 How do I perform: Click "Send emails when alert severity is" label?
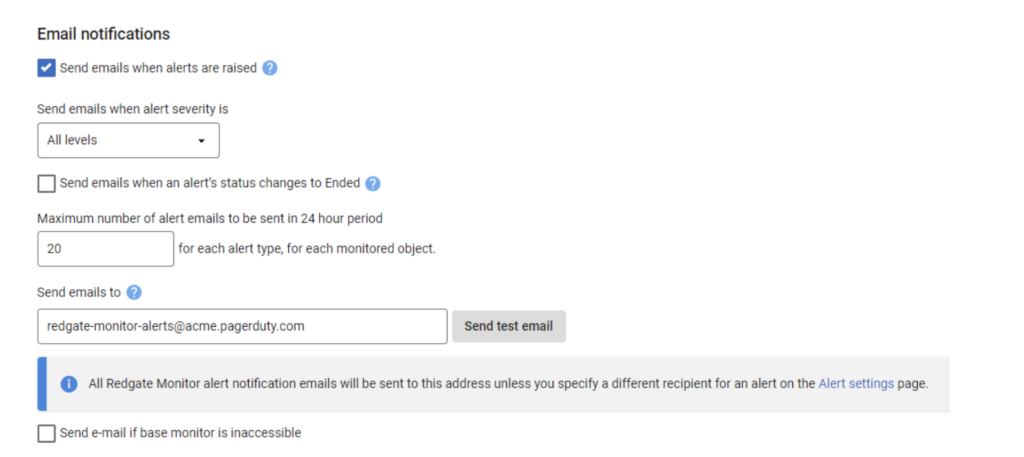(x=140, y=108)
